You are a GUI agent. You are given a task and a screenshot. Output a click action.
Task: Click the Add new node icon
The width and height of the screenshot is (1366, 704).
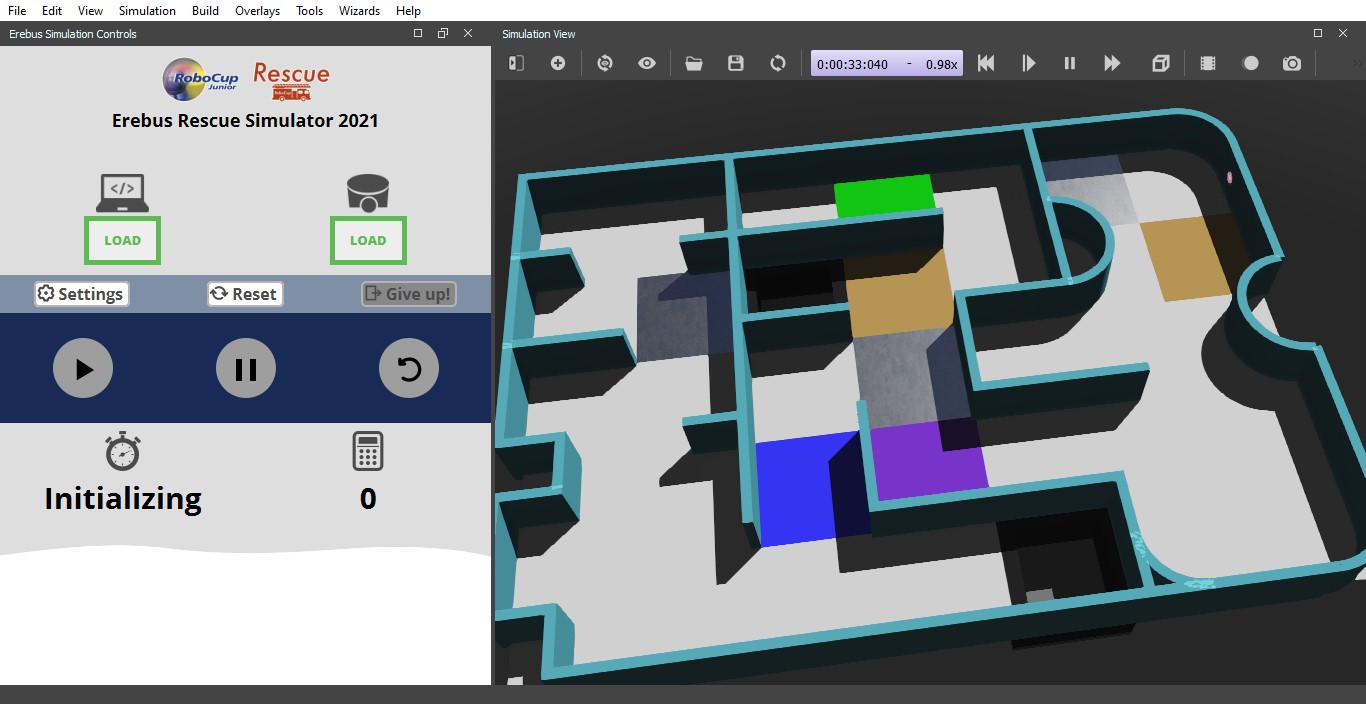pyautogui.click(x=558, y=63)
